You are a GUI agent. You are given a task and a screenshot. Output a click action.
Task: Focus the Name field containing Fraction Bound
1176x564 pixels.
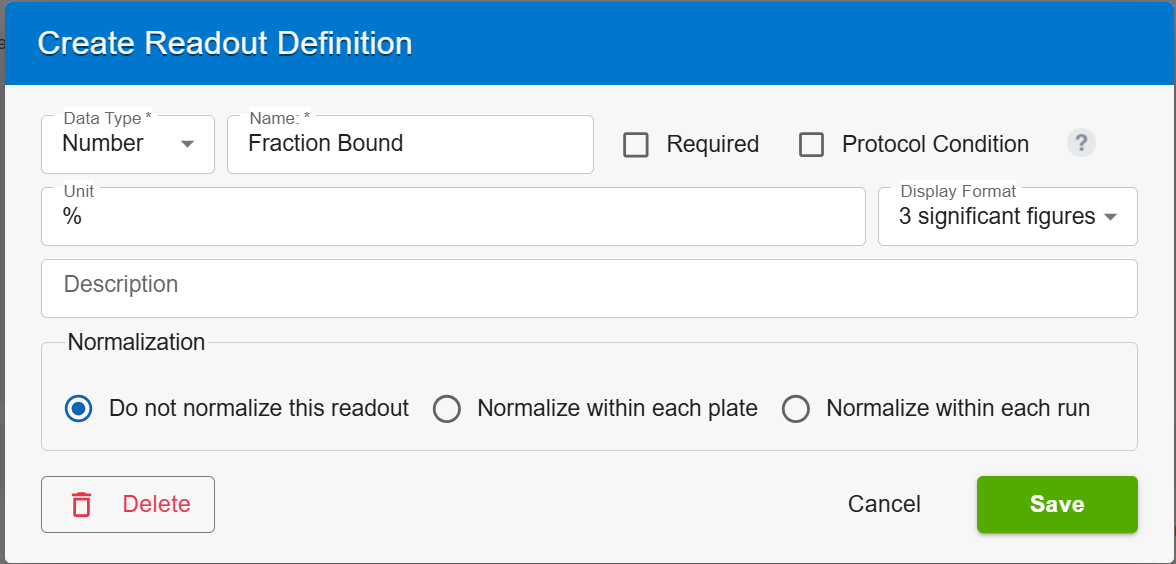coord(410,144)
